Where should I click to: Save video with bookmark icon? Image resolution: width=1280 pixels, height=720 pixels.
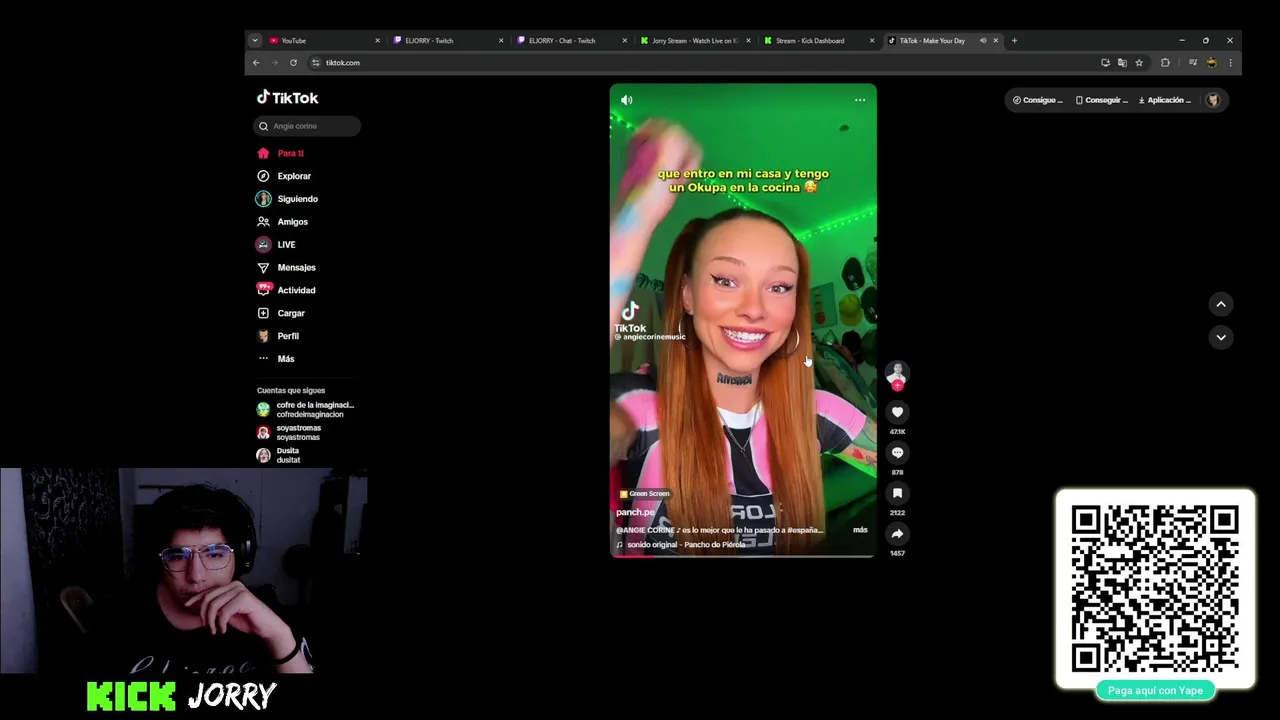point(897,493)
